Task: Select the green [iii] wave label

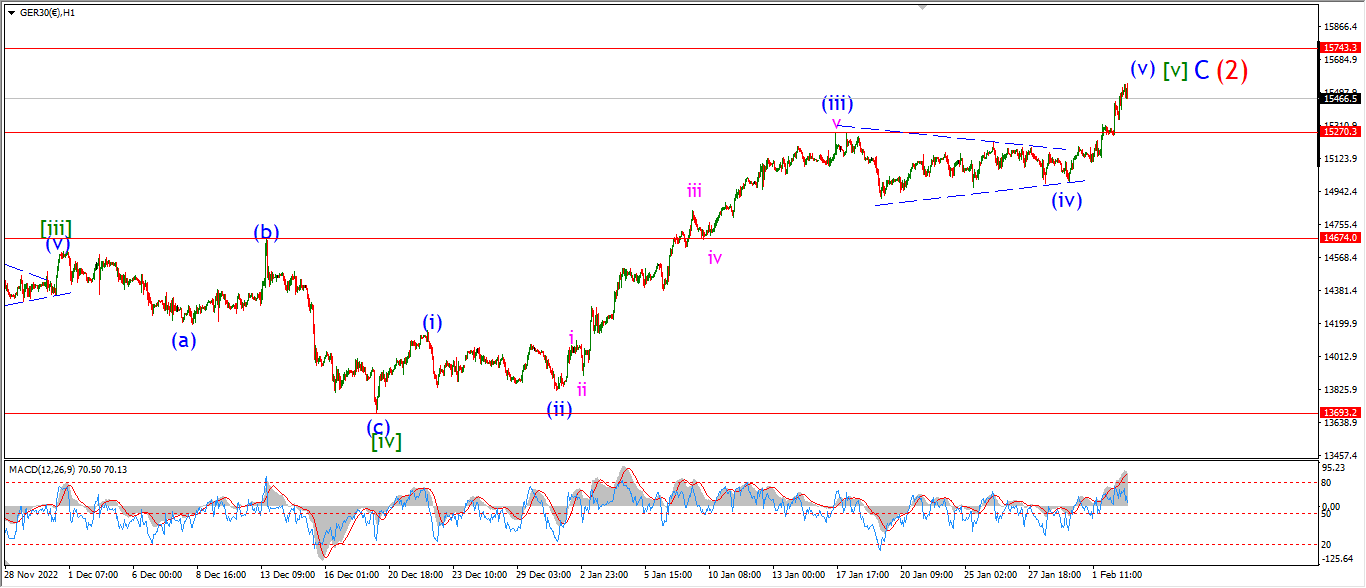Action: tap(55, 228)
